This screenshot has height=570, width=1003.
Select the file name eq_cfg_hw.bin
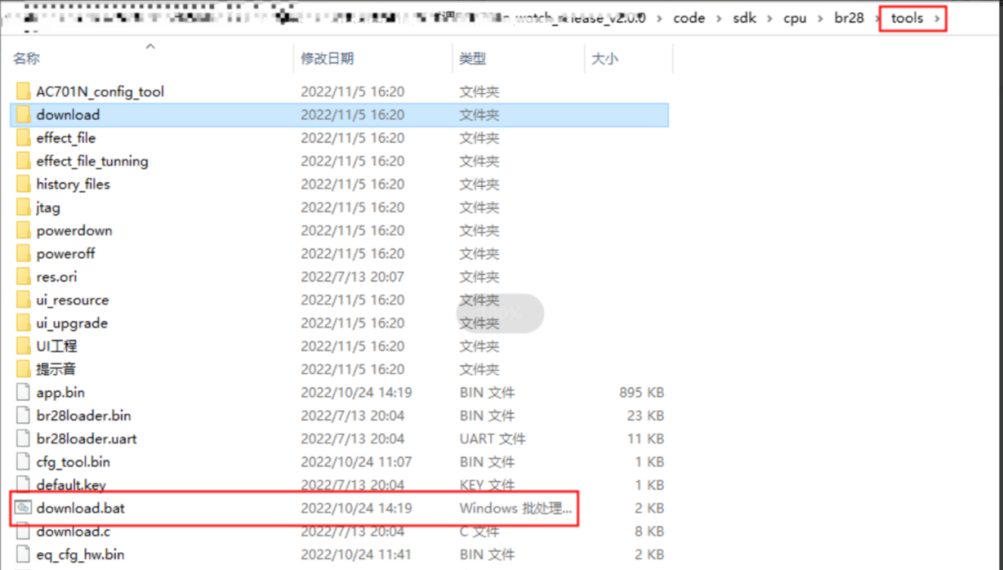click(81, 554)
